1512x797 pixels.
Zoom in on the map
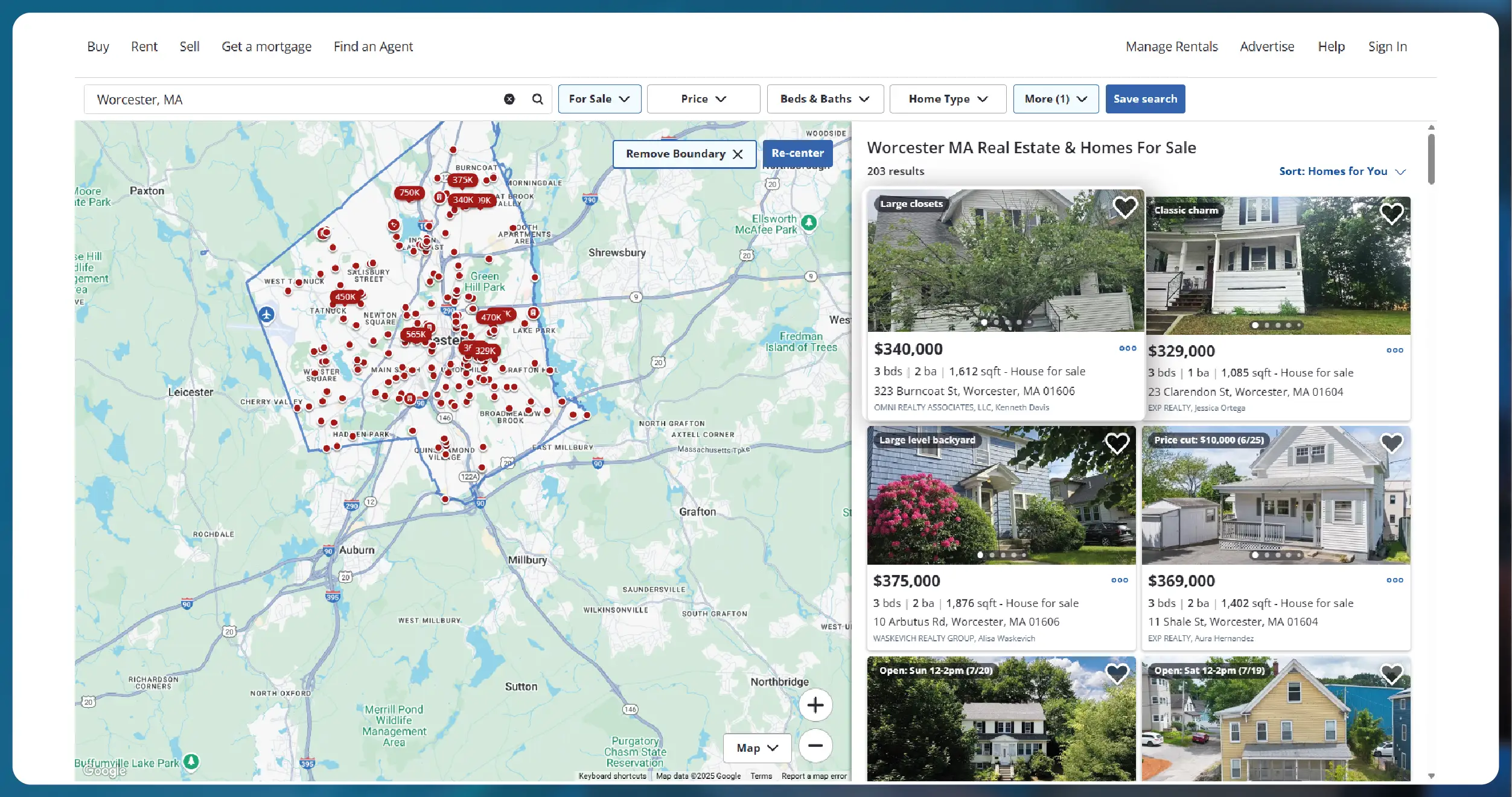(815, 705)
